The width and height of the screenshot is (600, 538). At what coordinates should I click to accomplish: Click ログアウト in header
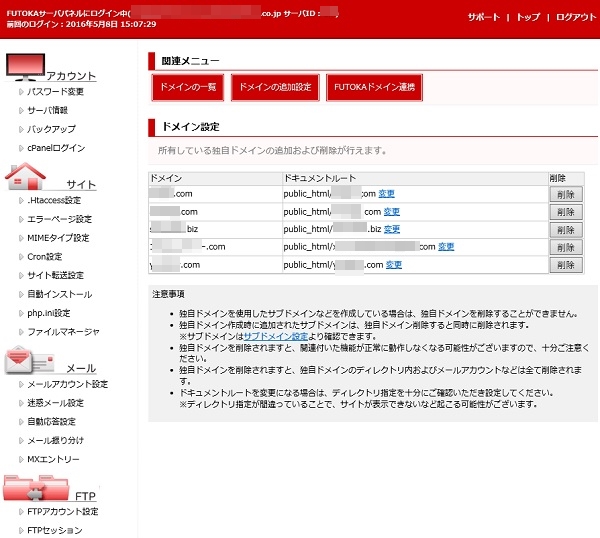pos(576,17)
